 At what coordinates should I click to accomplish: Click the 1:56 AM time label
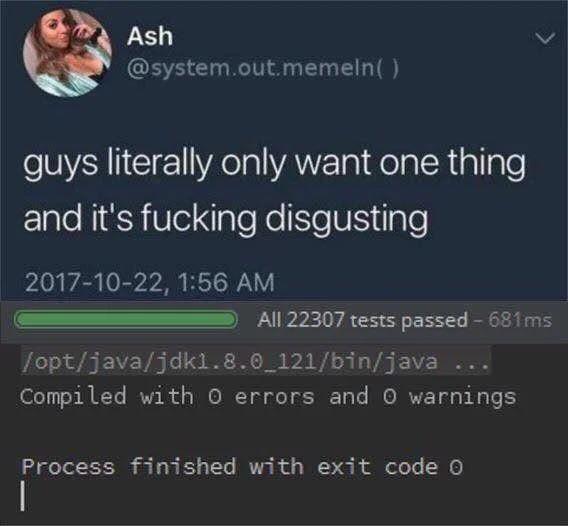click(x=227, y=282)
